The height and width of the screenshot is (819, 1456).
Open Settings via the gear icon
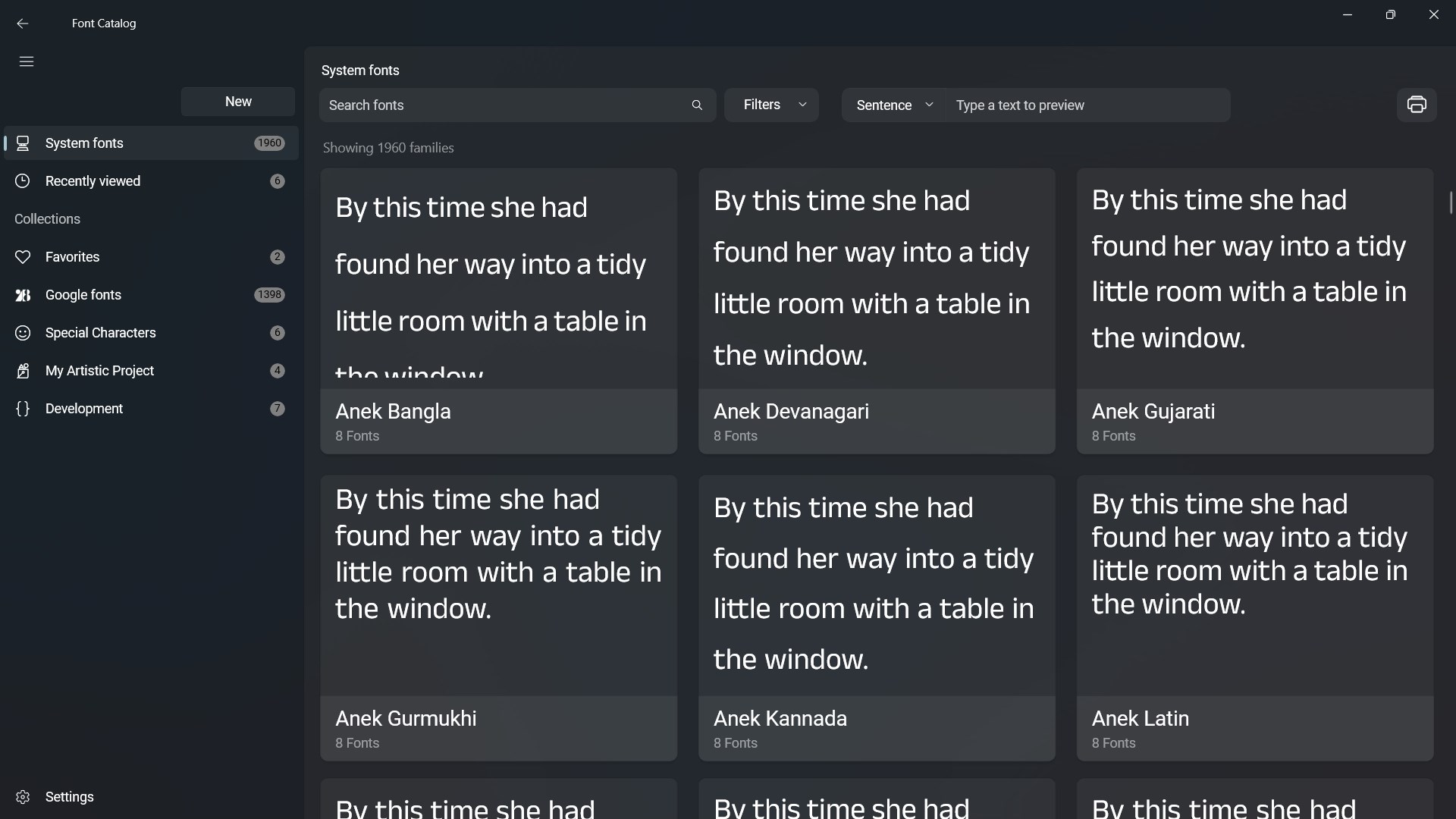pos(23,797)
